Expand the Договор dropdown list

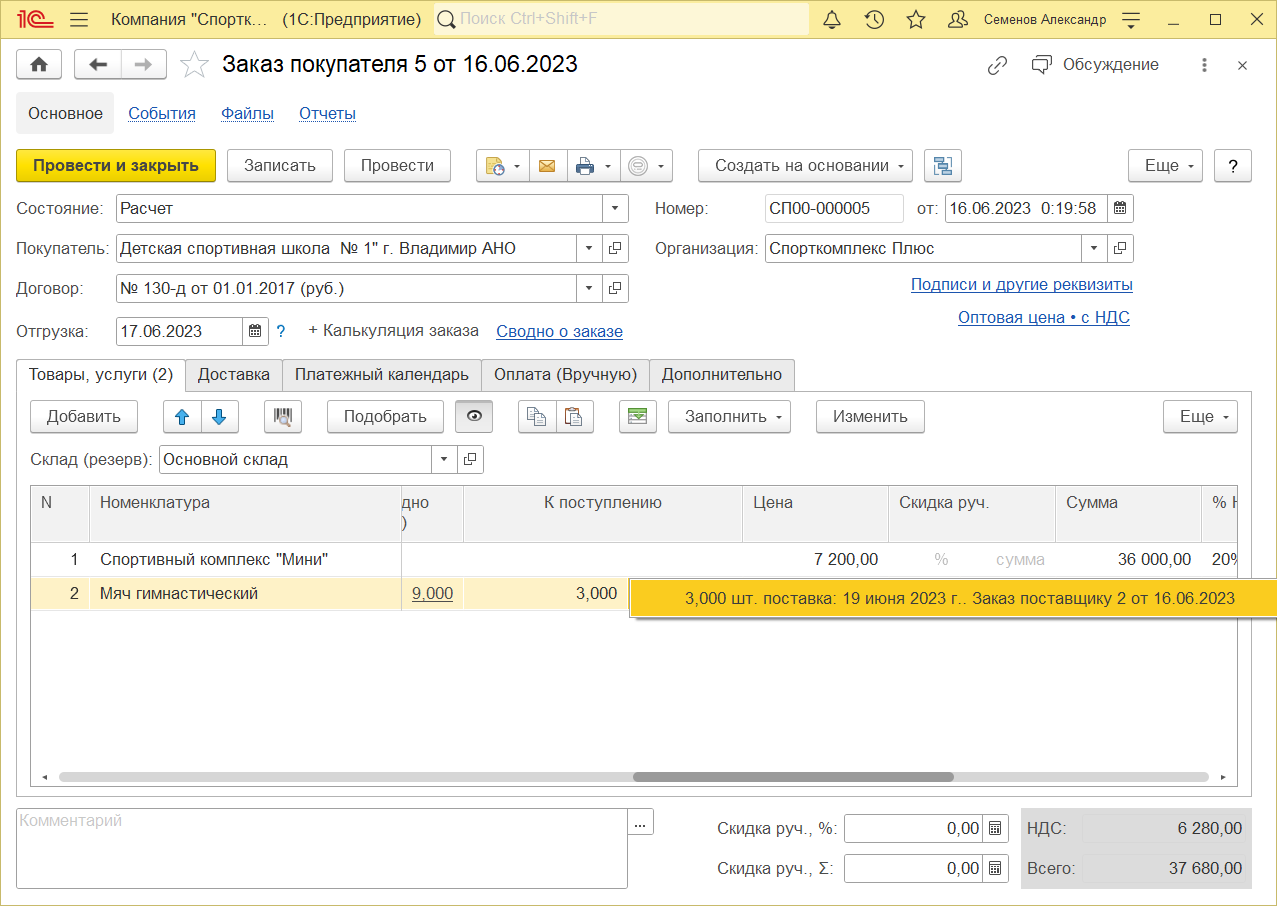[589, 289]
